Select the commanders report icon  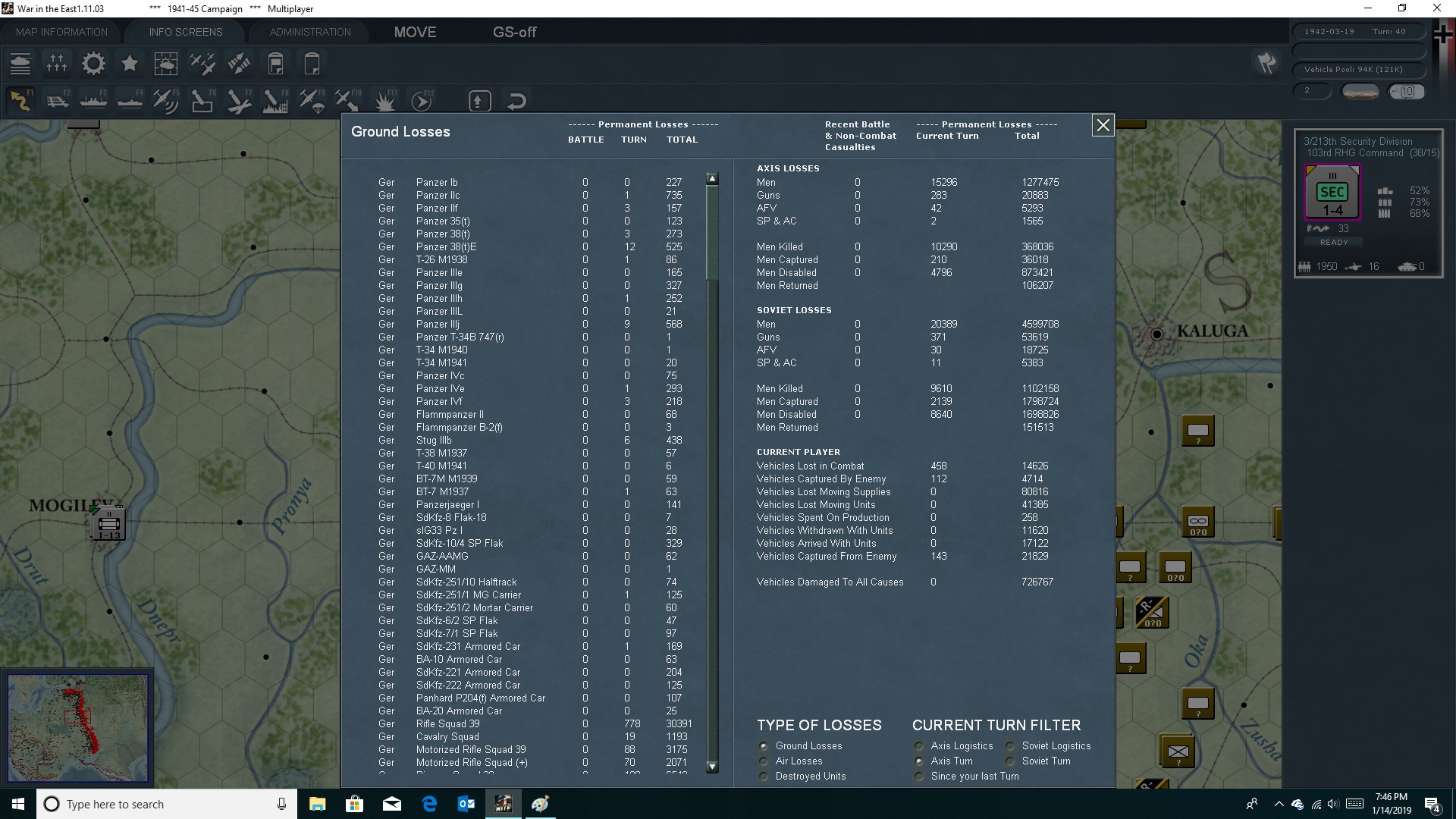(57, 64)
